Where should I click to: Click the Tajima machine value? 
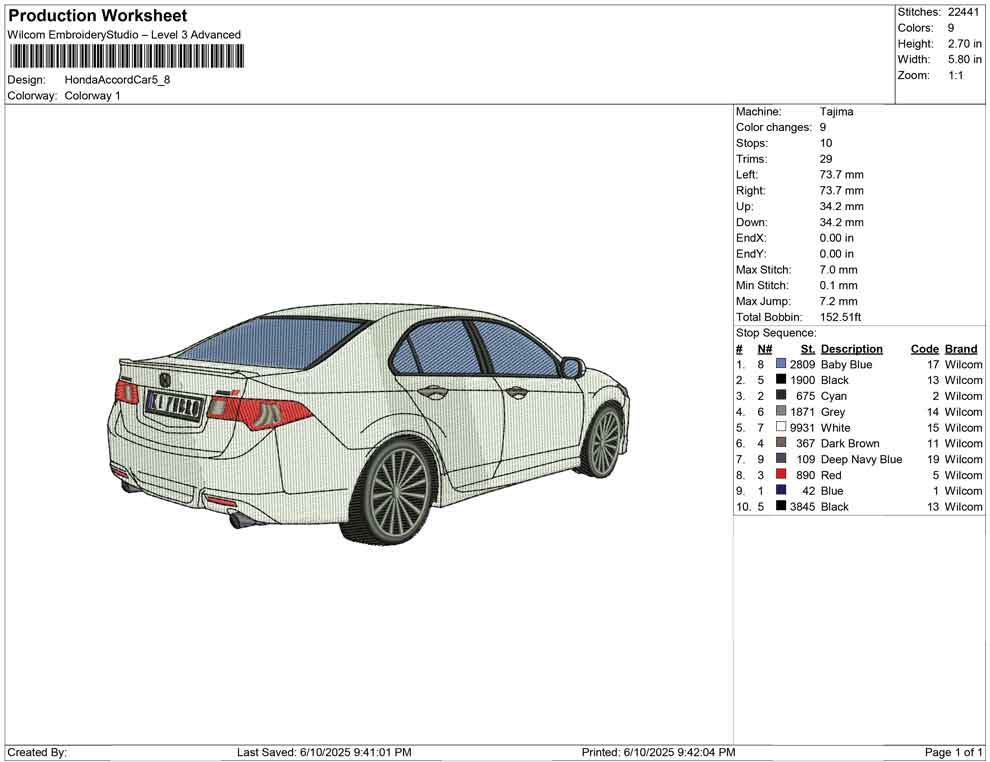tap(836, 112)
